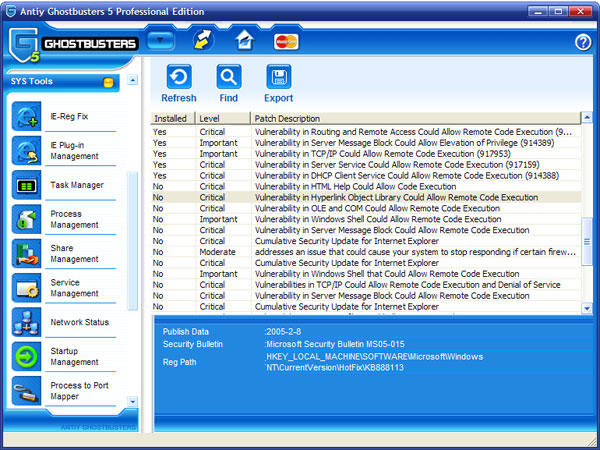Open Network Status icon
Screen dimensions: 600x450
click(x=26, y=322)
